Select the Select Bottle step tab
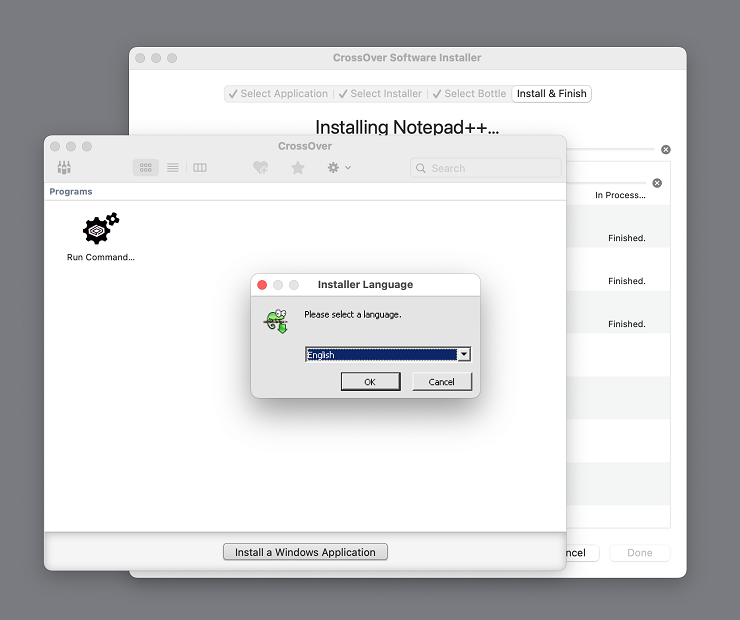 [x=470, y=93]
